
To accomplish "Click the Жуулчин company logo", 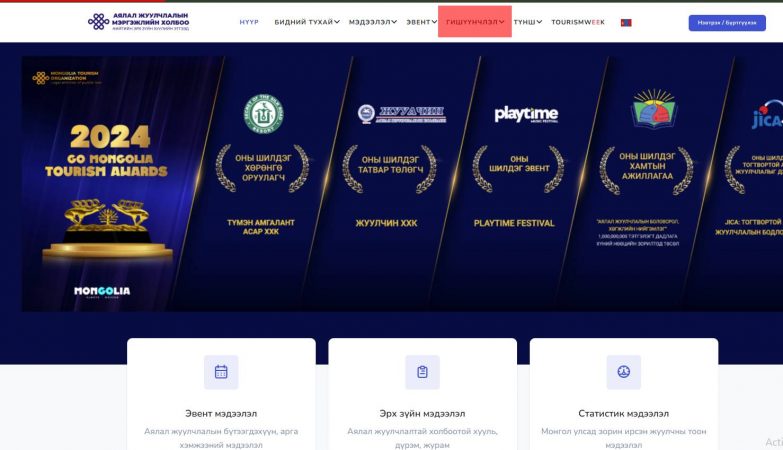I will coord(402,114).
